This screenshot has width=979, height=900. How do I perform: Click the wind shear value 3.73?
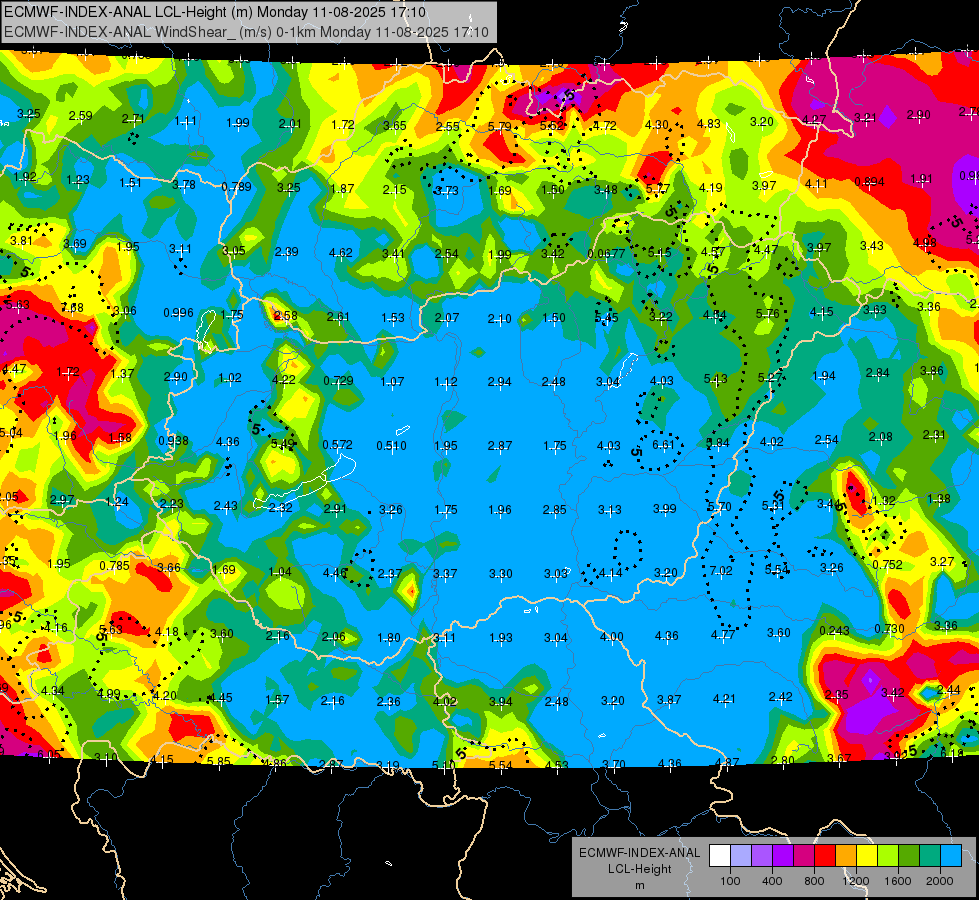tap(446, 191)
